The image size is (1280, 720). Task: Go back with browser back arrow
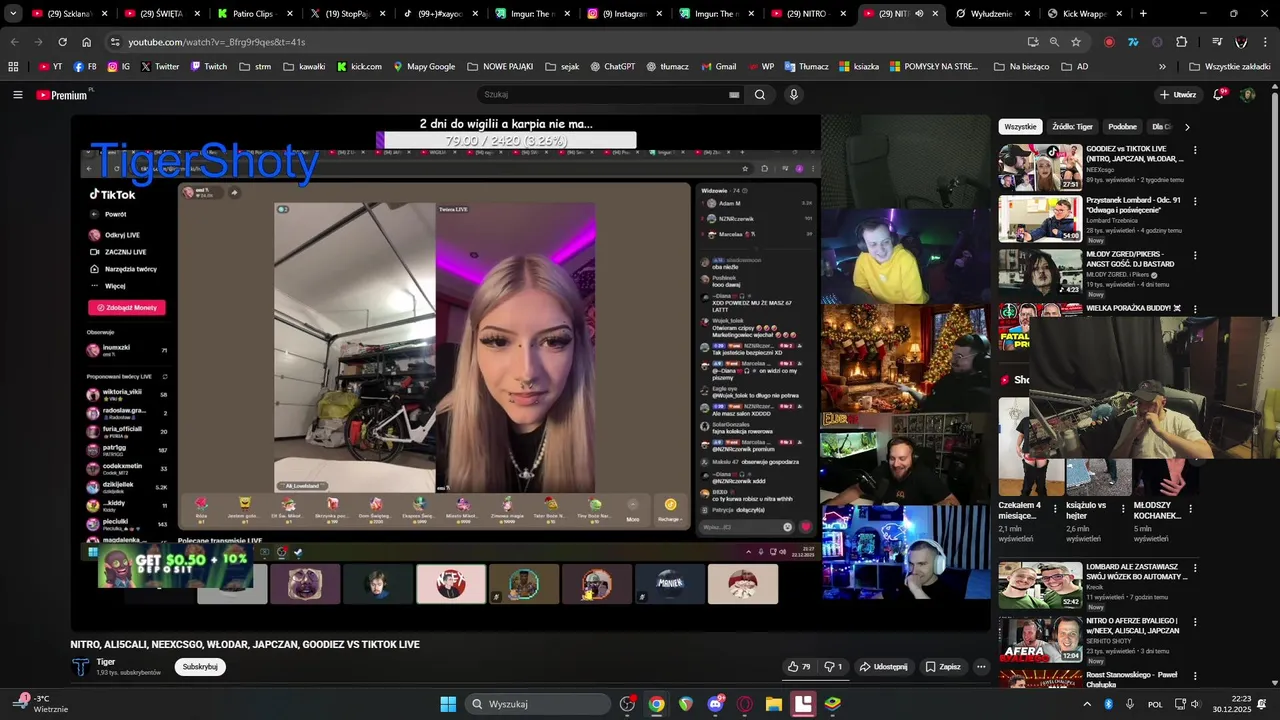pos(14,42)
